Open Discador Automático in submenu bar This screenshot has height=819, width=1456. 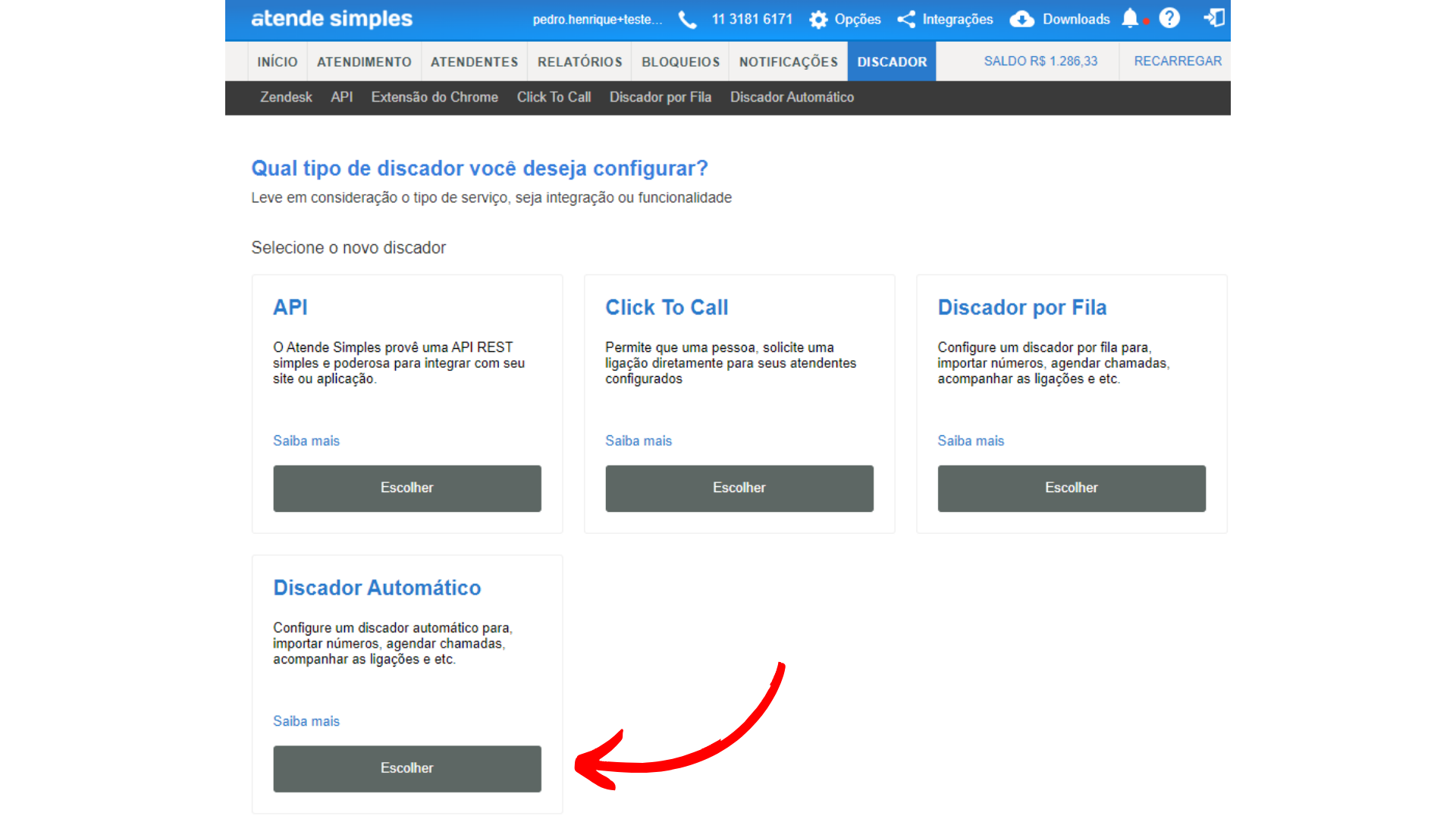[x=792, y=97]
